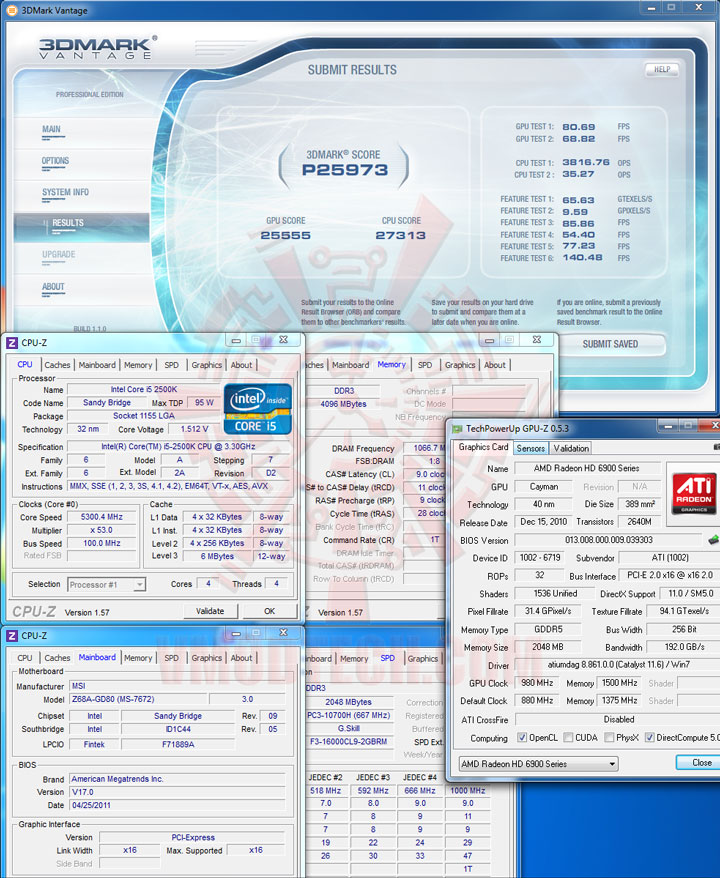Open CPU tab in bottom-left CPU-Z Mainboard window
Image resolution: width=720 pixels, height=878 pixels.
25,658
